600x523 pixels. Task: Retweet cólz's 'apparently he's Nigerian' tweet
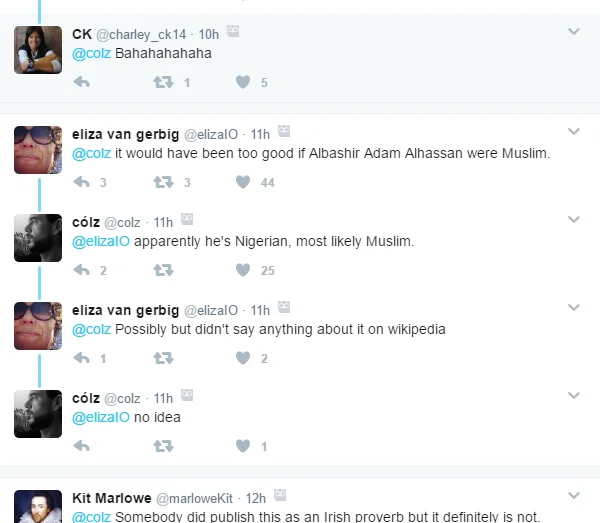[163, 270]
